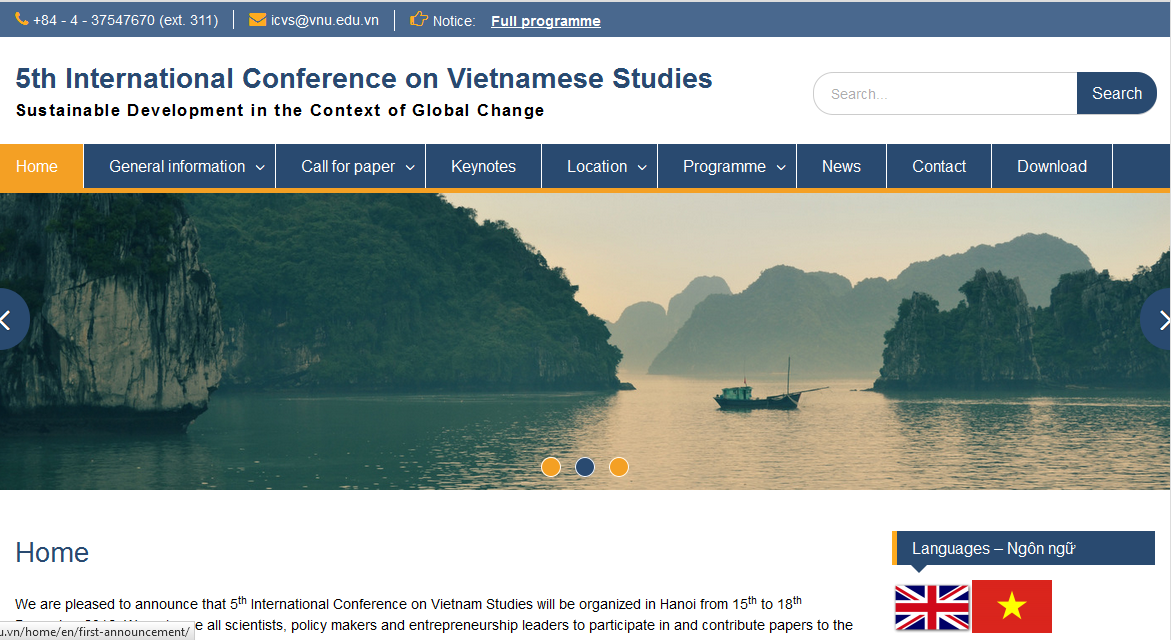Go to previous slide with left arrow
This screenshot has width=1171, height=640.
pyautogui.click(x=9, y=320)
